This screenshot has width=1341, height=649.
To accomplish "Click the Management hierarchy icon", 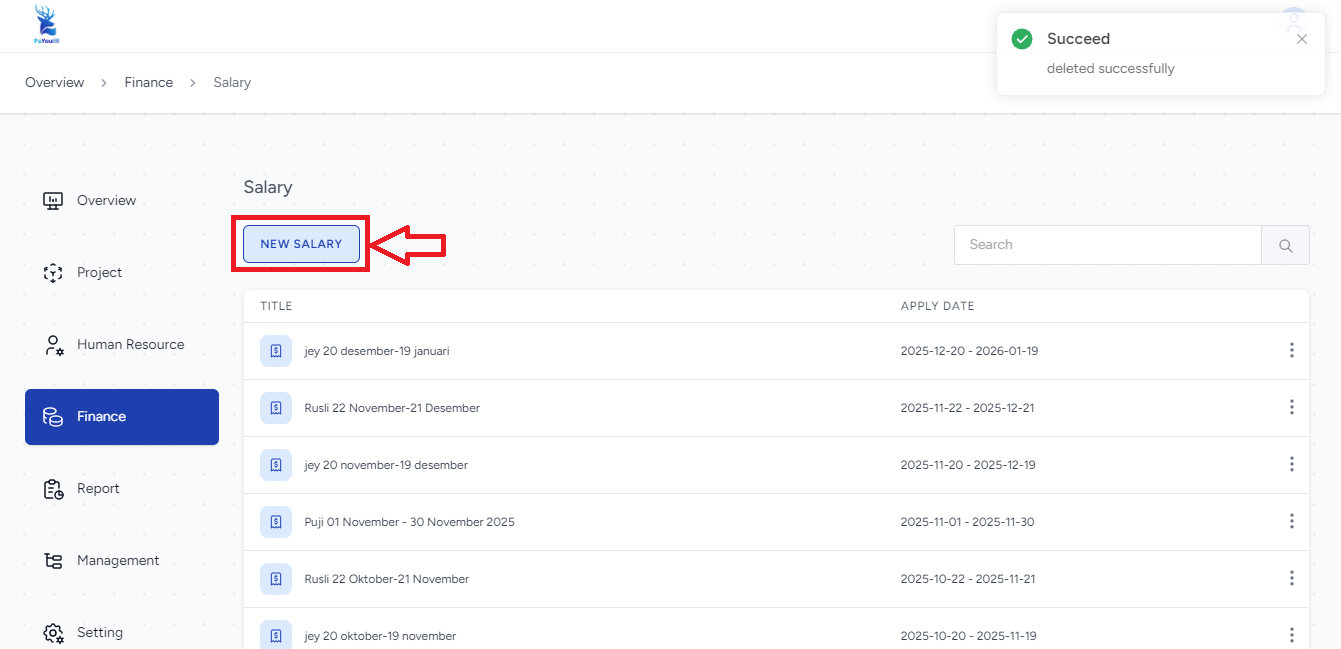I will pyautogui.click(x=54, y=561).
